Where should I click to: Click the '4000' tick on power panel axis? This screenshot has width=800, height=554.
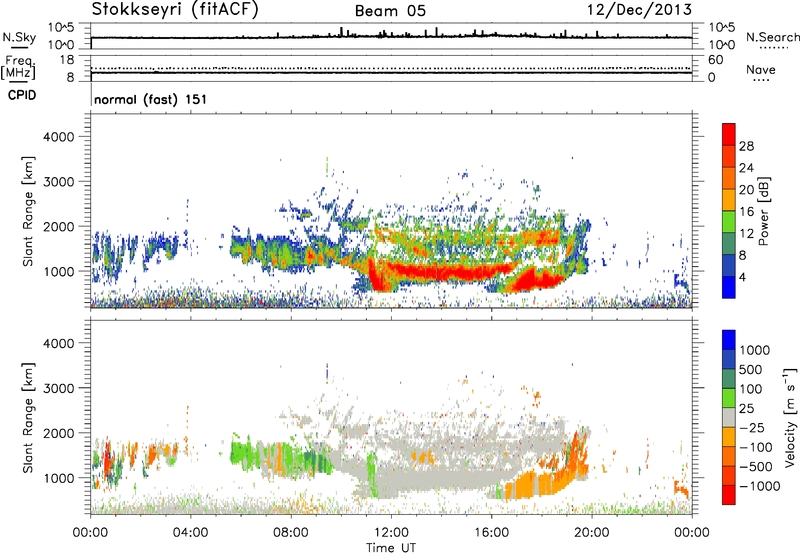[59, 137]
